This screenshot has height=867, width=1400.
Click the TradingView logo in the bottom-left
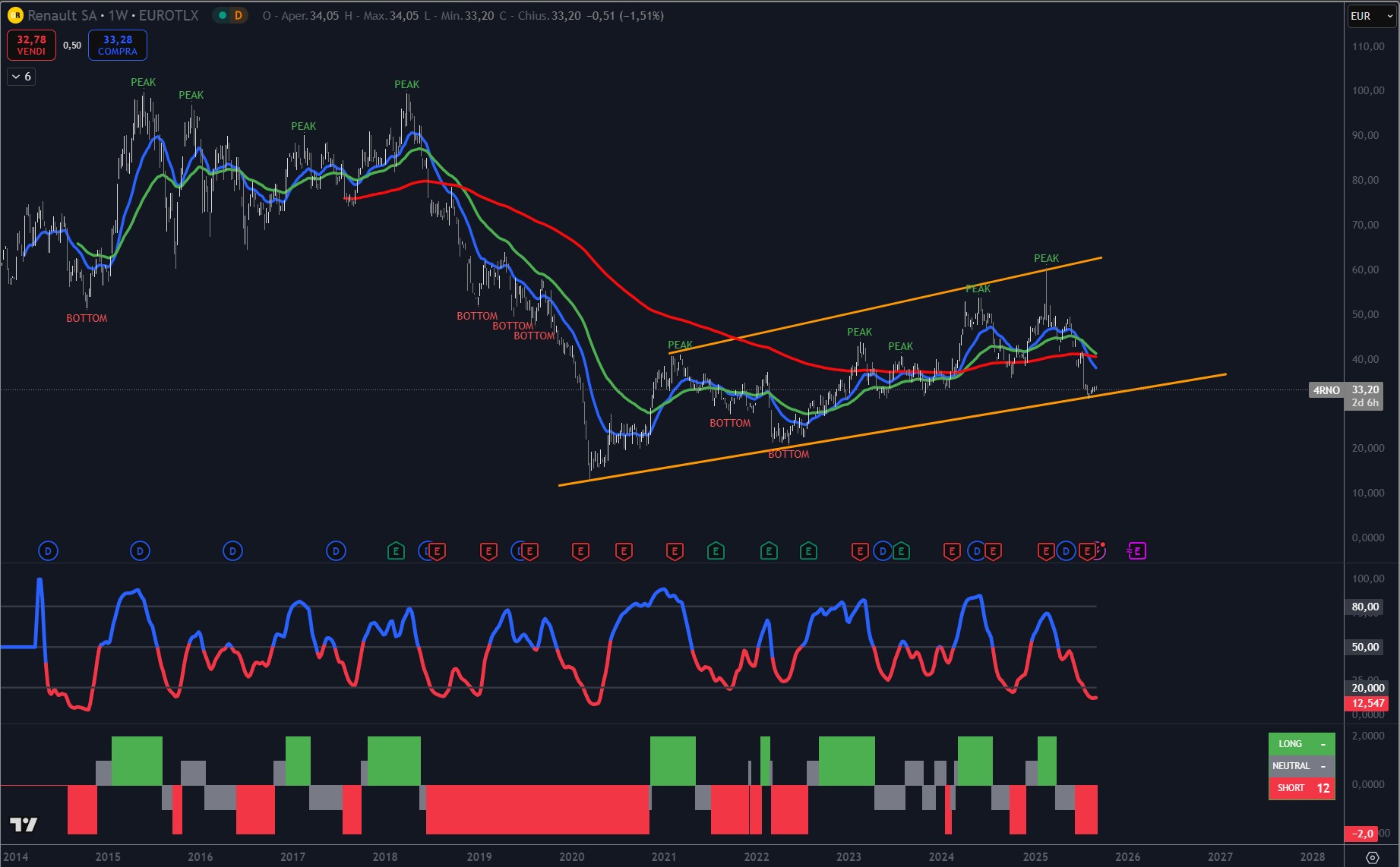[24, 824]
